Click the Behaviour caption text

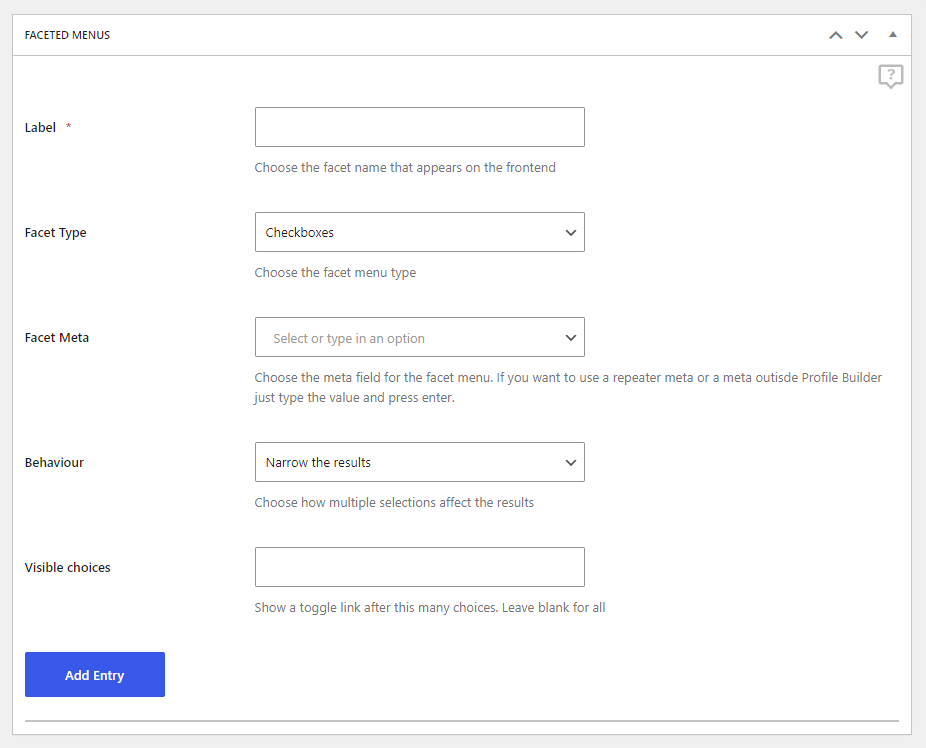click(54, 462)
